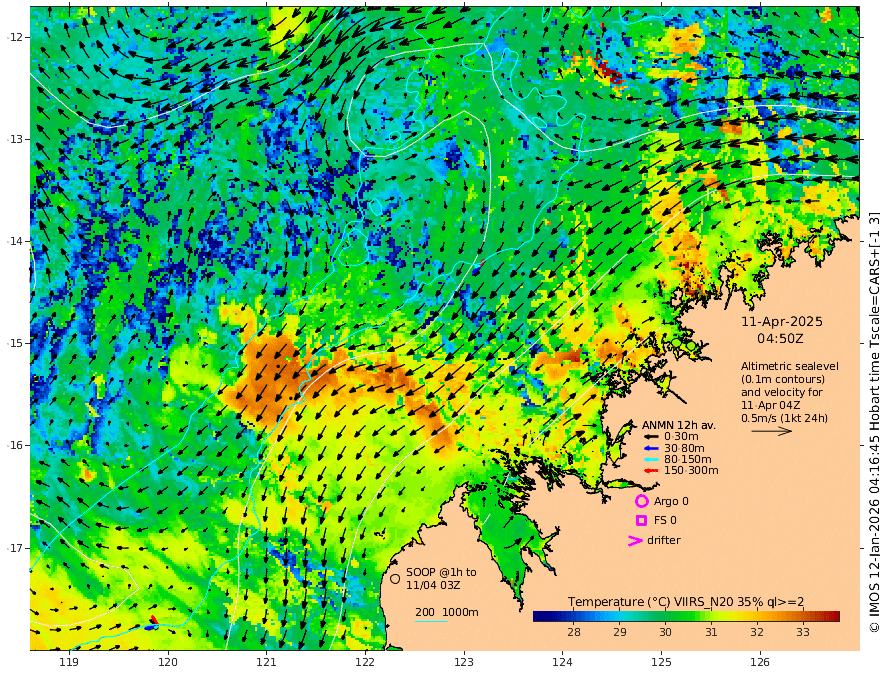Click the longitude axis label 123

[464, 663]
